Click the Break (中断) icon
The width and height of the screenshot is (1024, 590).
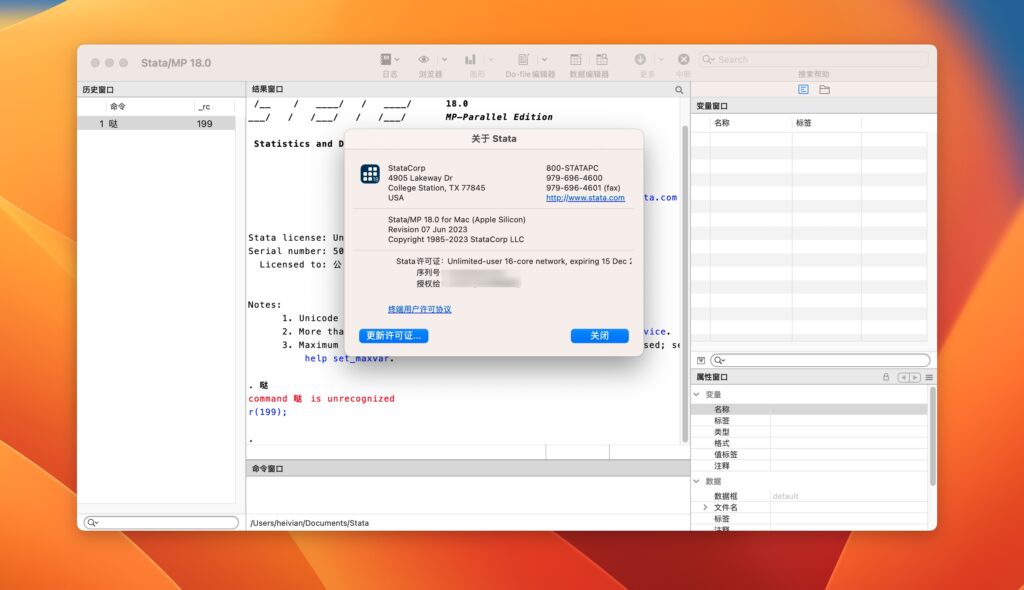pyautogui.click(x=683, y=59)
